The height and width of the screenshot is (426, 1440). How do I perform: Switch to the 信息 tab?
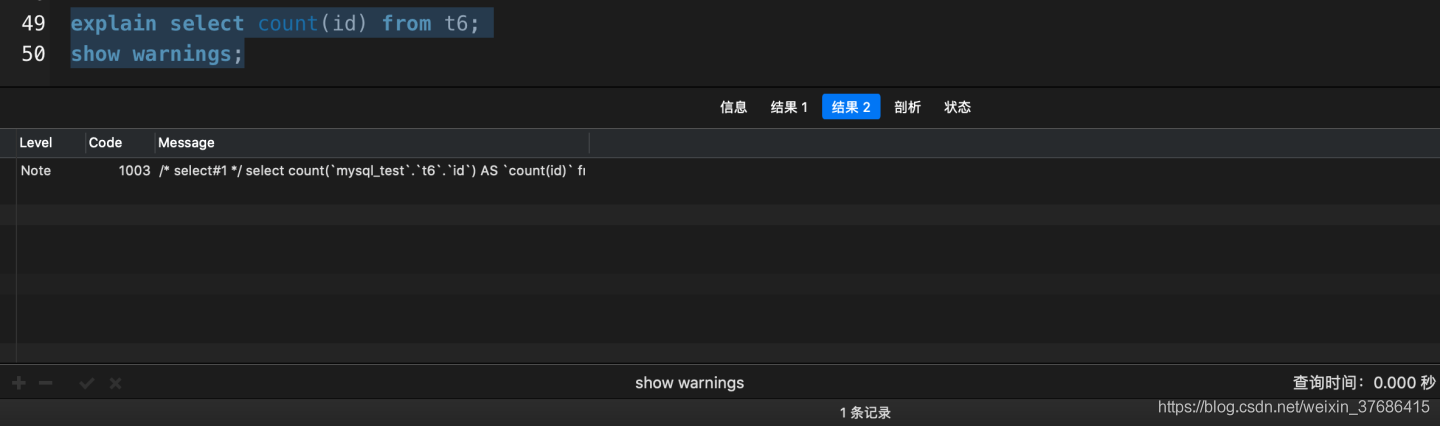point(734,107)
